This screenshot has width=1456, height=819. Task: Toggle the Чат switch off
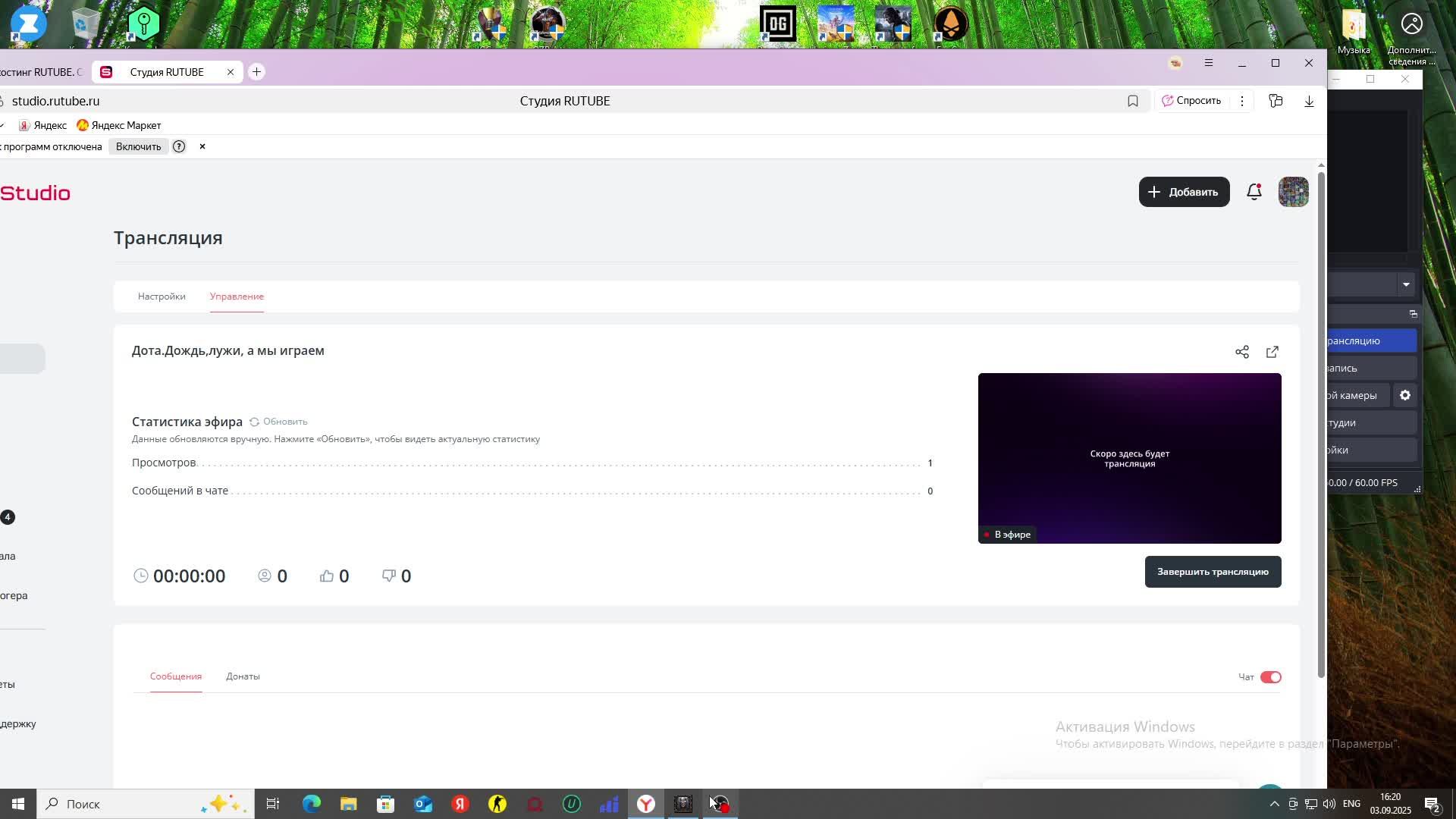1270,677
